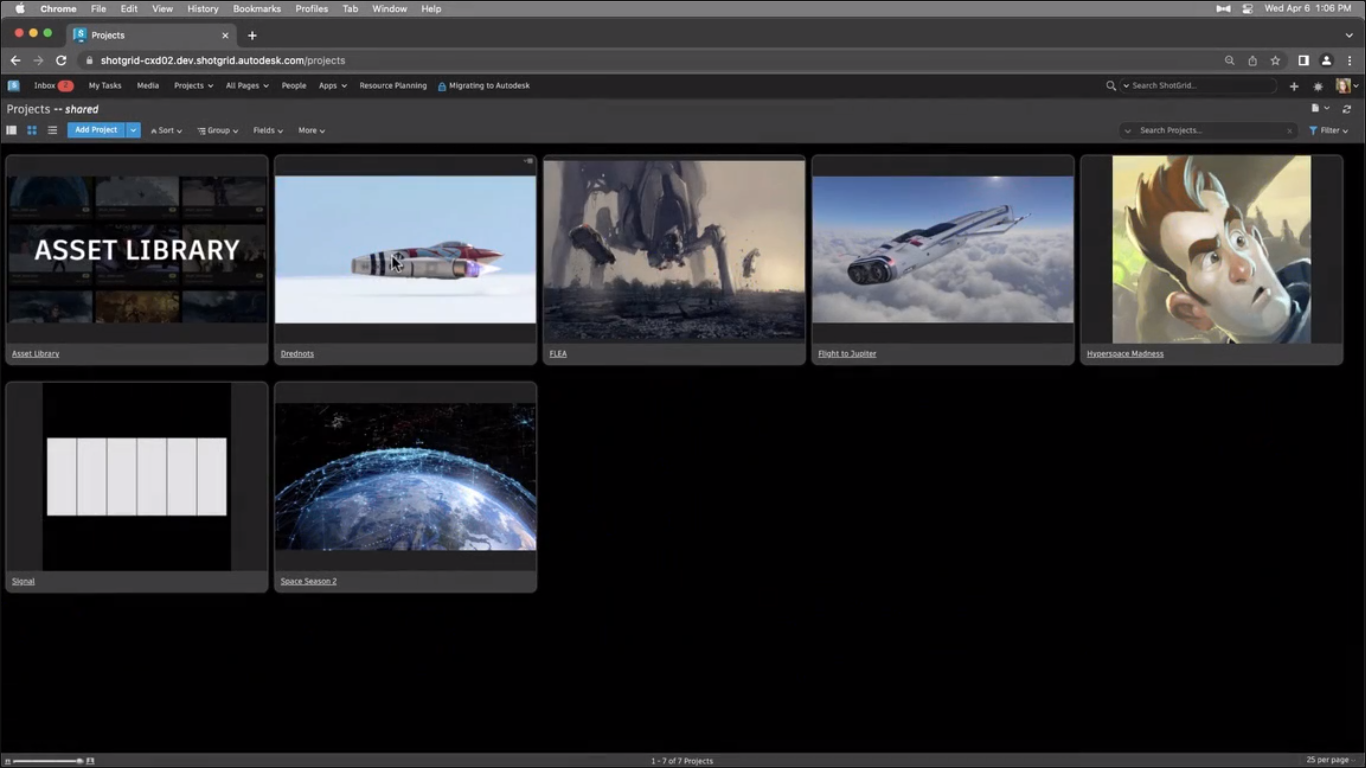Adjust the thumbnail size slider

tap(78, 761)
